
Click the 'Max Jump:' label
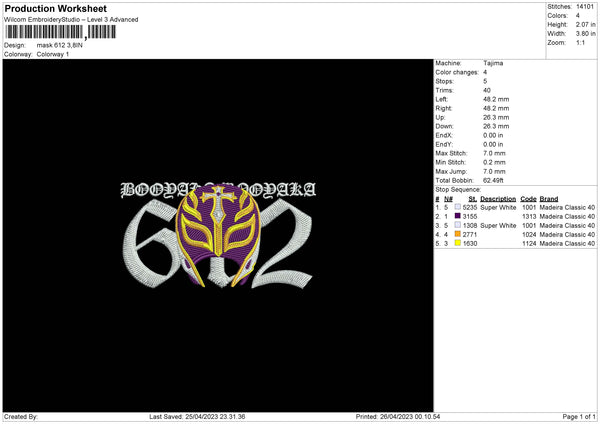tap(451, 171)
